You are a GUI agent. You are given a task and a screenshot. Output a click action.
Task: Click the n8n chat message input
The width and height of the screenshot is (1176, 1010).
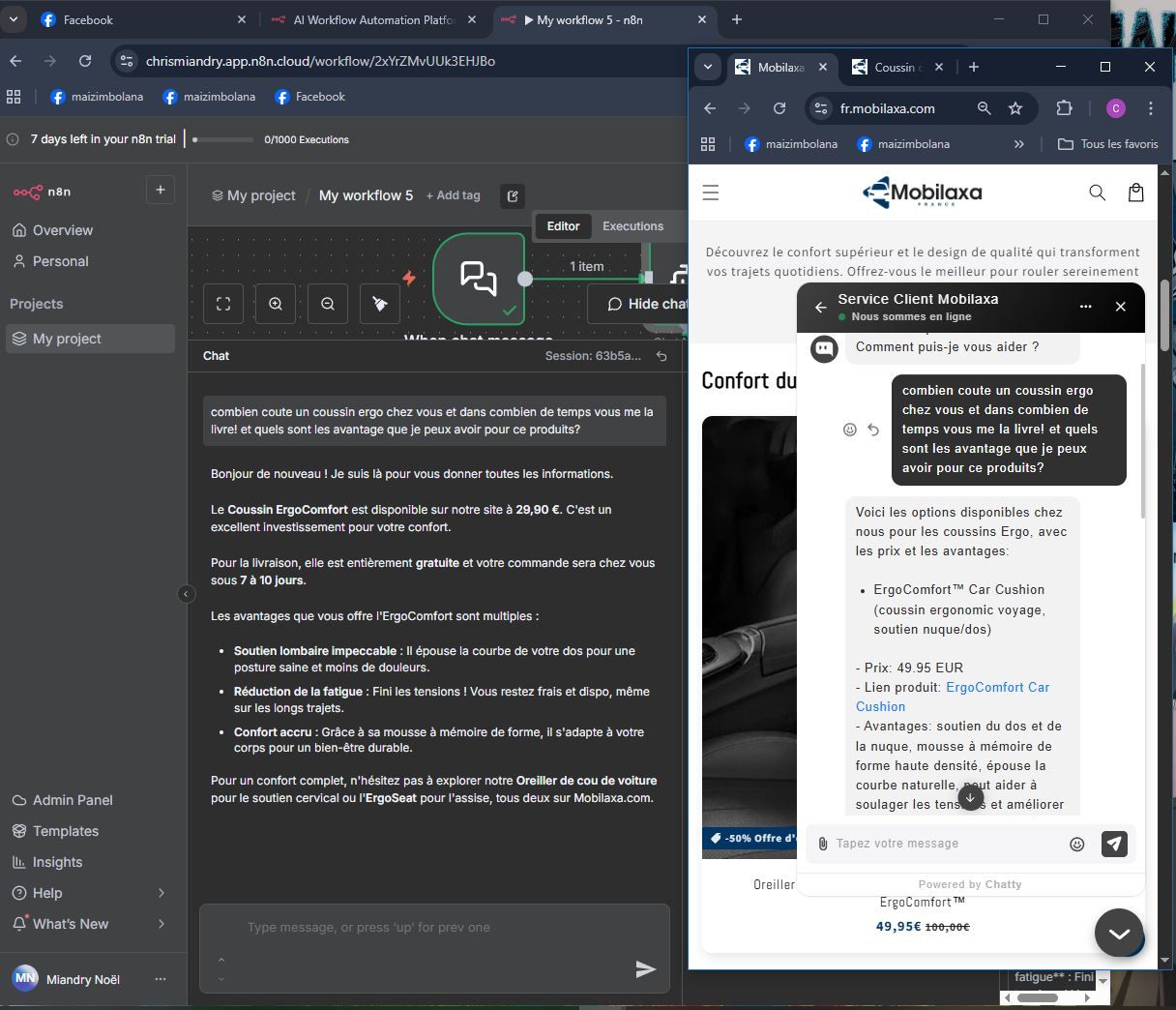(x=426, y=928)
